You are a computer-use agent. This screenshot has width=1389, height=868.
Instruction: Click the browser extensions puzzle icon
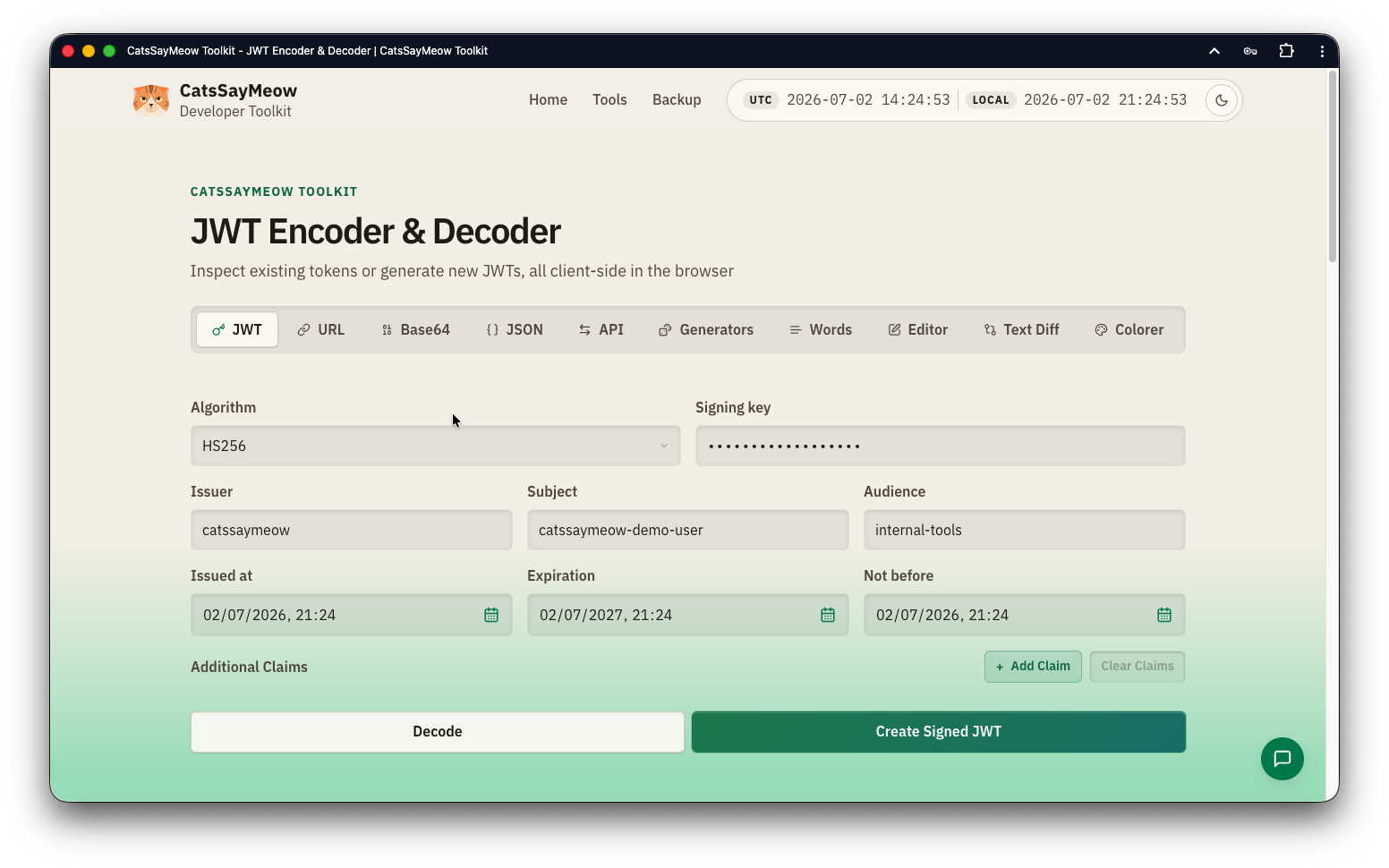click(x=1286, y=51)
